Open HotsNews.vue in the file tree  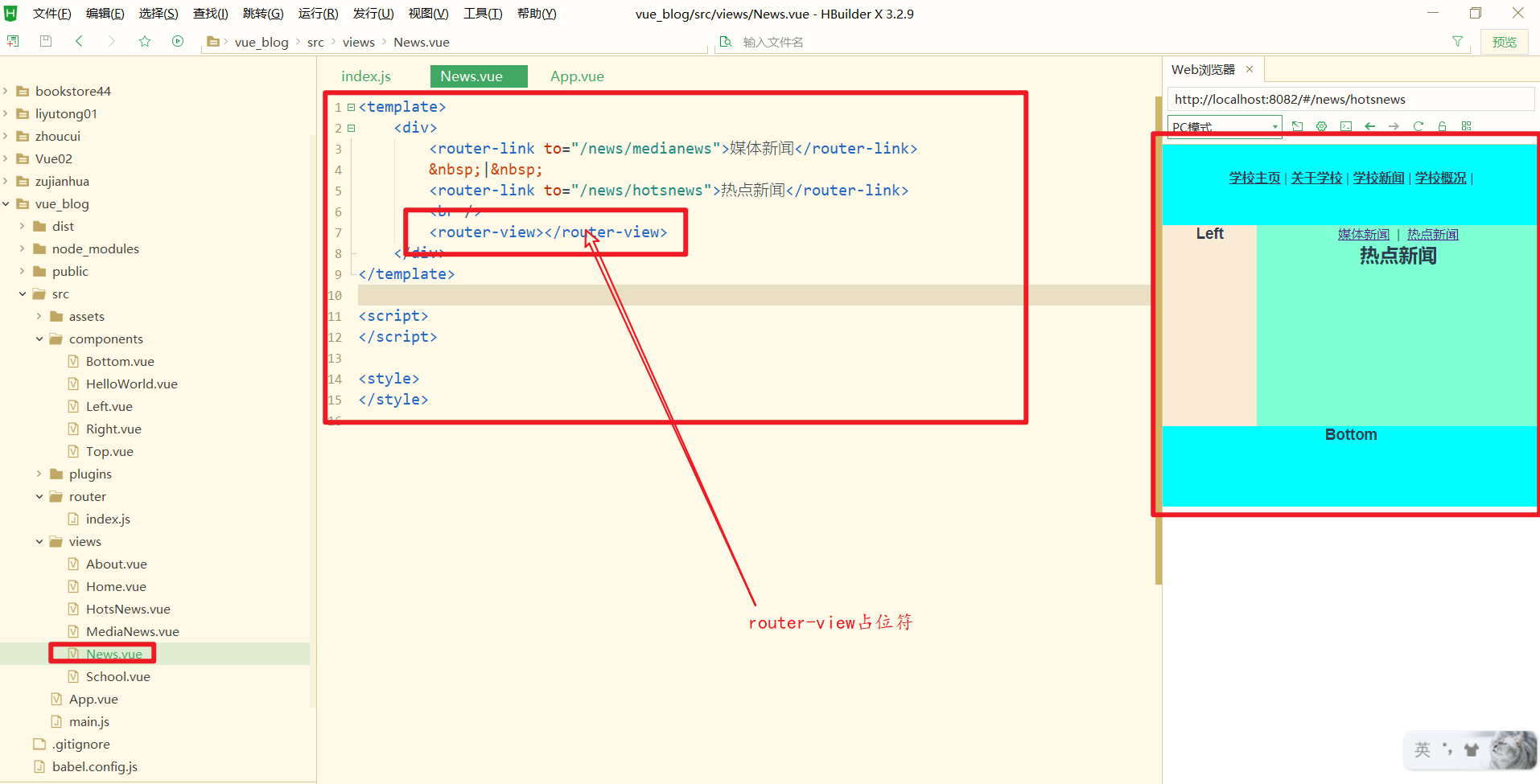point(128,609)
